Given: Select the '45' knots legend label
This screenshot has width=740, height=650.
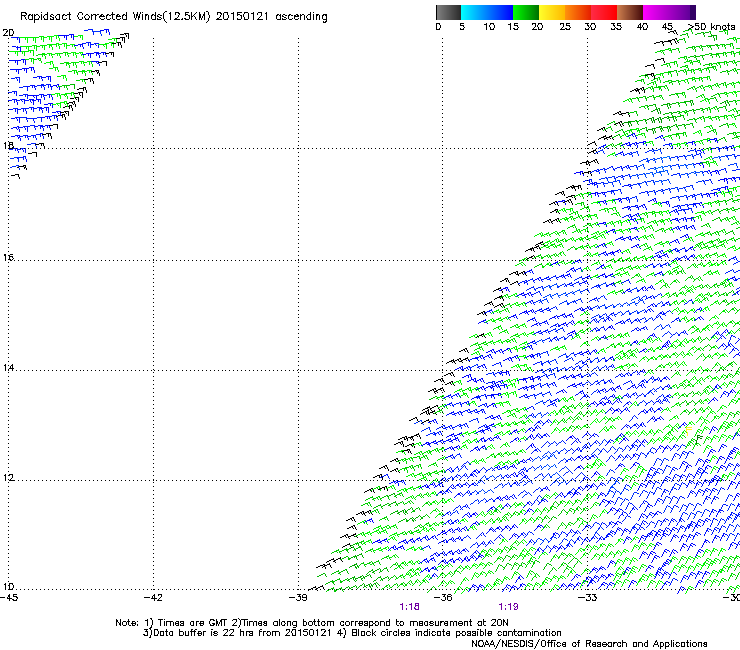Looking at the screenshot, I should click(x=667, y=27).
